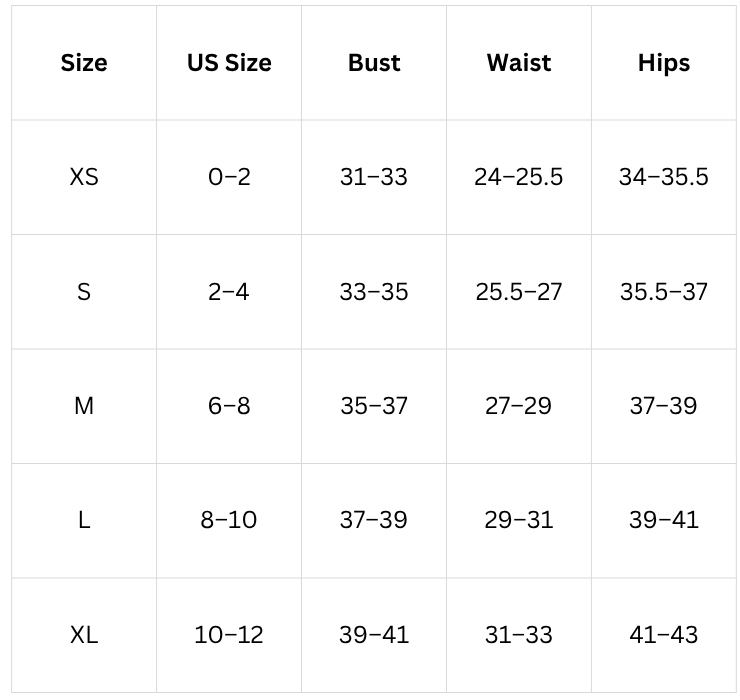Viewport: 740px width, 700px height.
Task: Click the US Size column header
Action: tap(229, 63)
